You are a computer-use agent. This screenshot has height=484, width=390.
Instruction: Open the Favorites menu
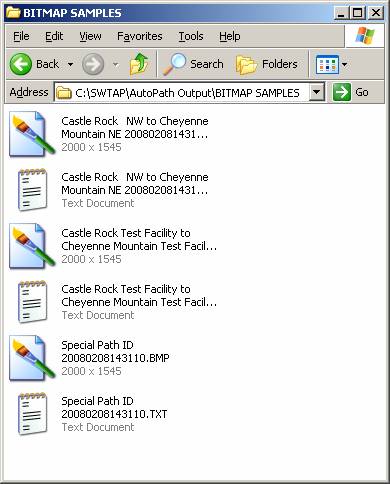(140, 36)
